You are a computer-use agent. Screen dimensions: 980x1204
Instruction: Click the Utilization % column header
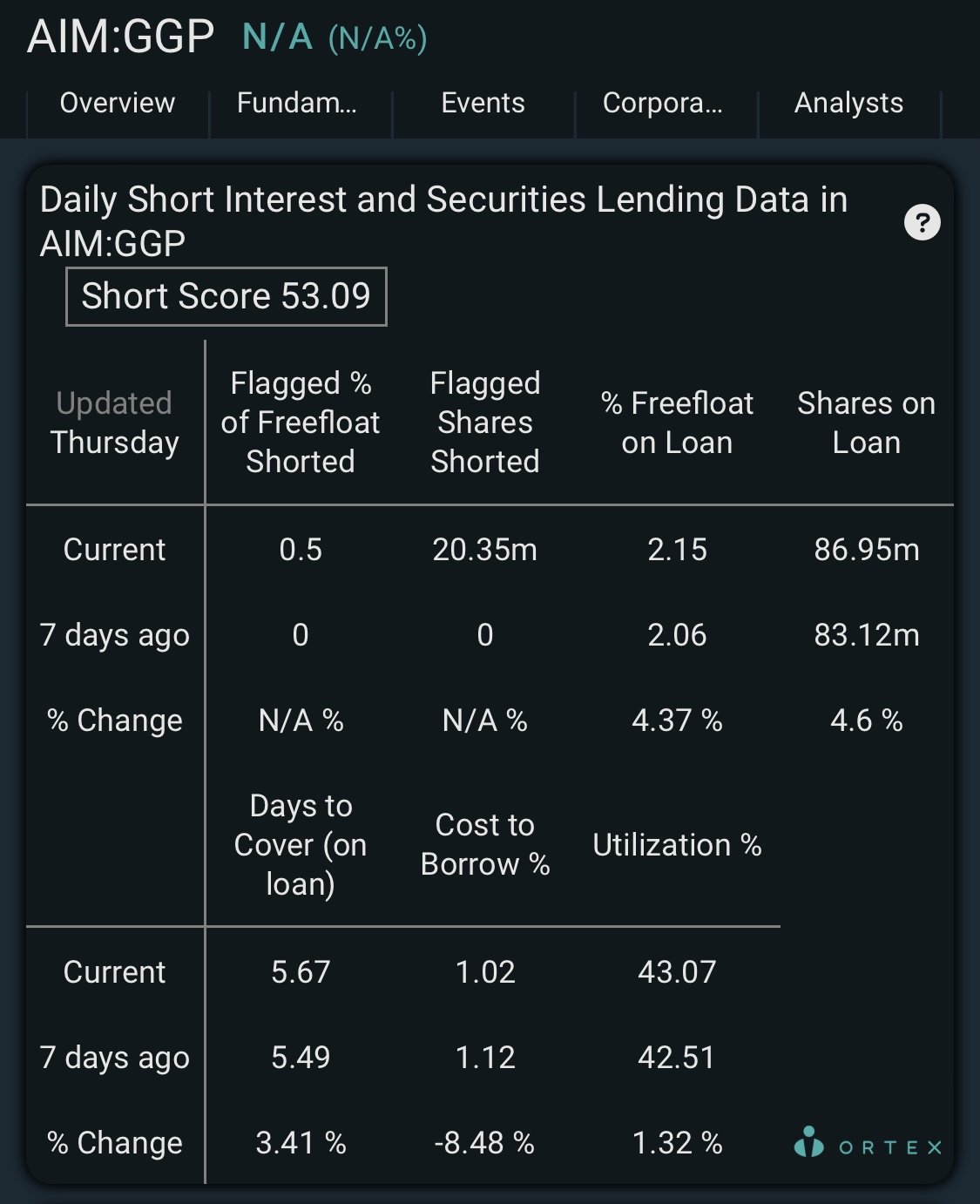(x=677, y=845)
